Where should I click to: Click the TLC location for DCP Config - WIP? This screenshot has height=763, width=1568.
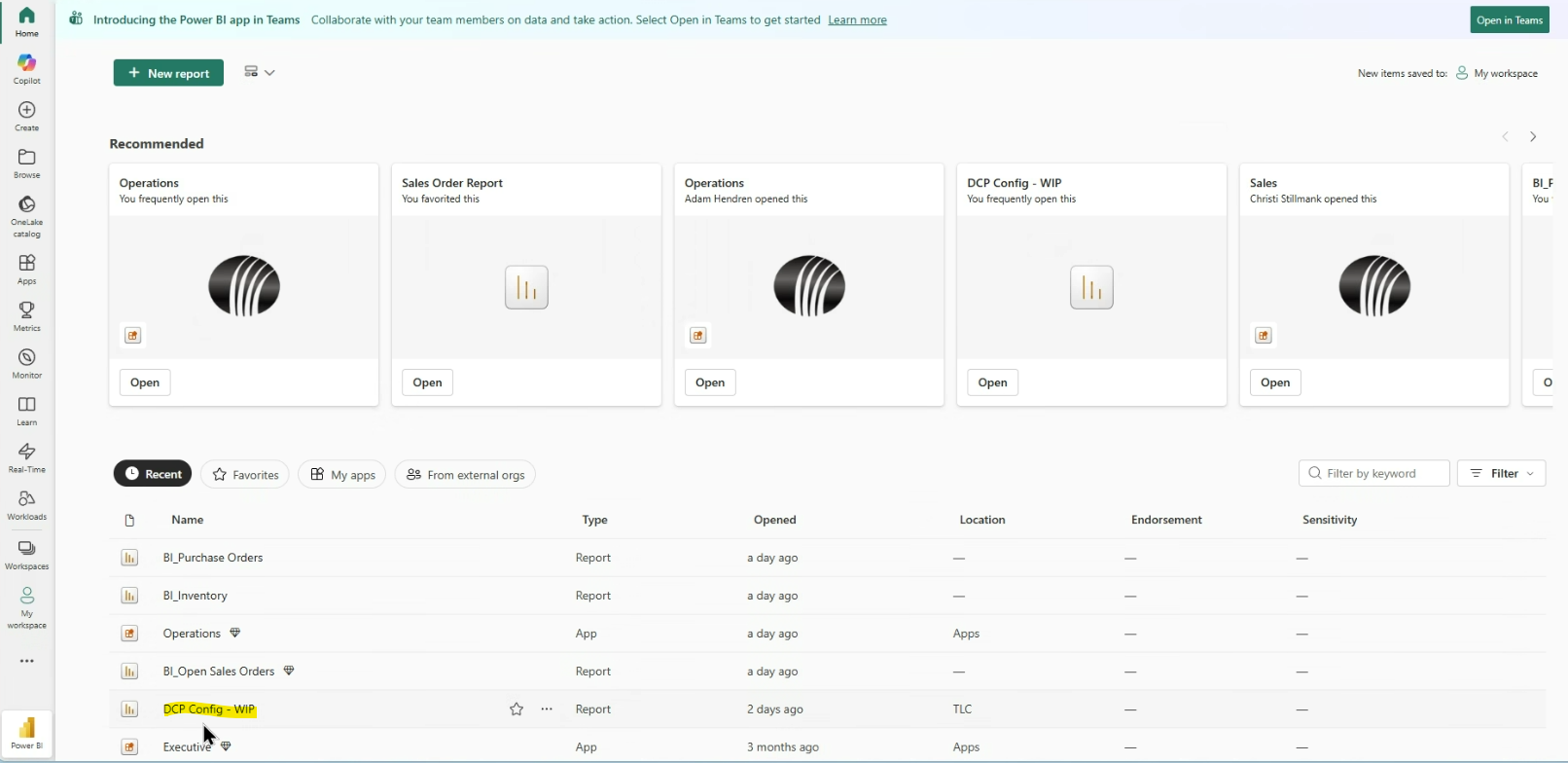click(962, 709)
